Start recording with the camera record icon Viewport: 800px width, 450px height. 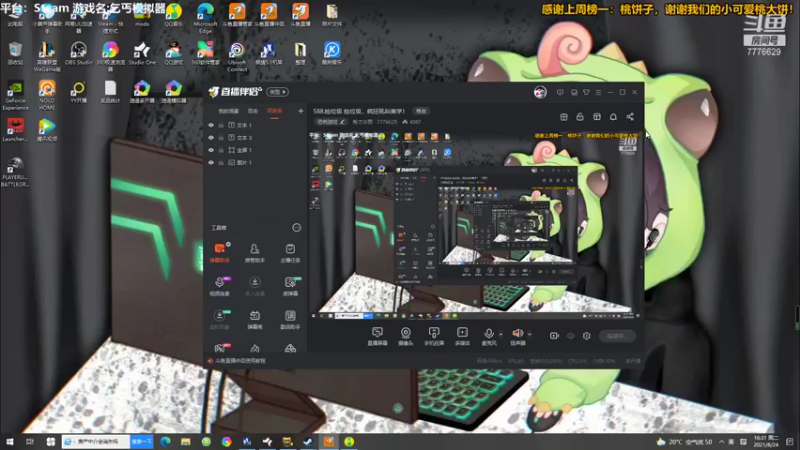tap(554, 336)
